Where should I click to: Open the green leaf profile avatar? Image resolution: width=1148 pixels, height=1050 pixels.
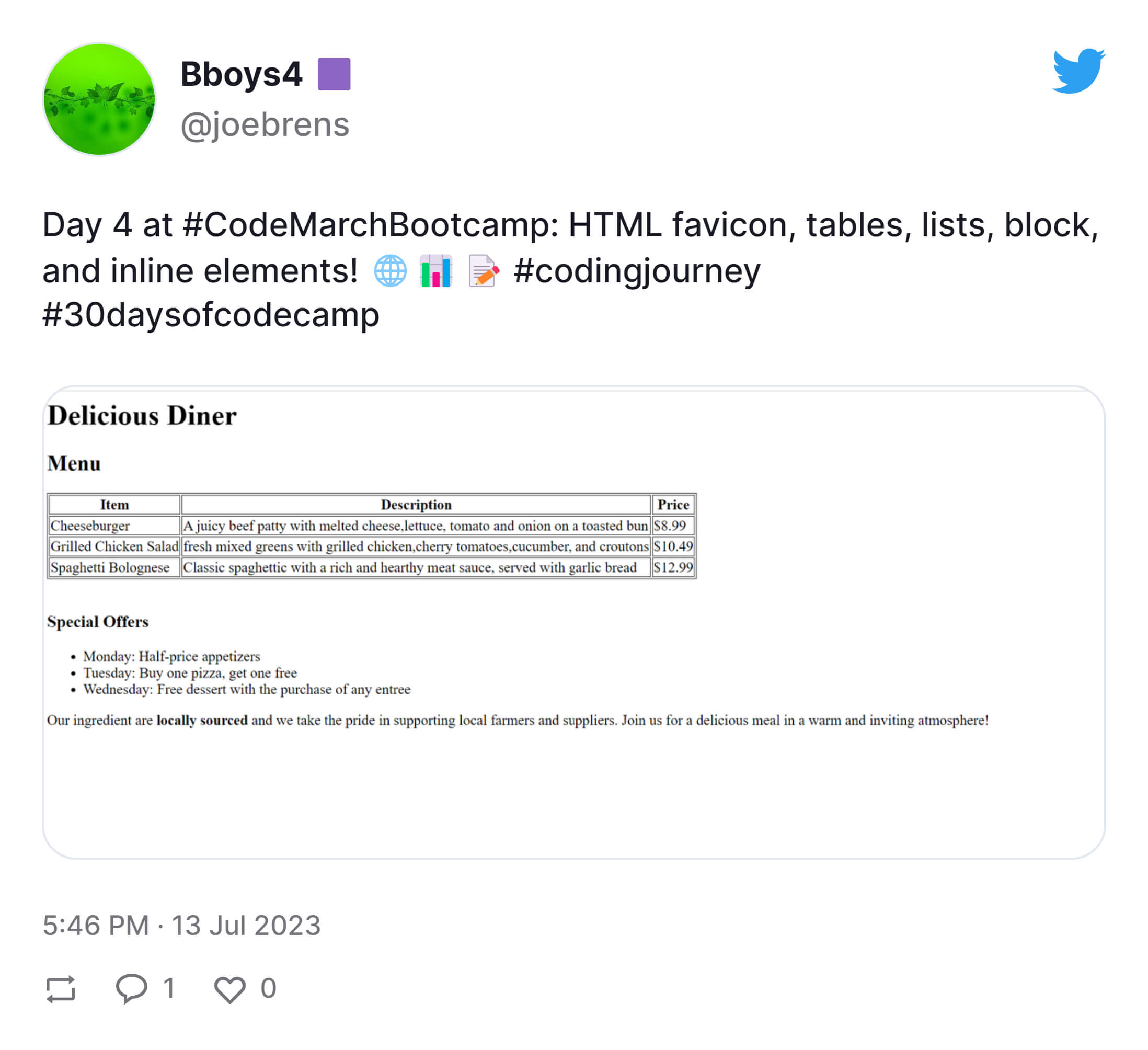(x=99, y=99)
